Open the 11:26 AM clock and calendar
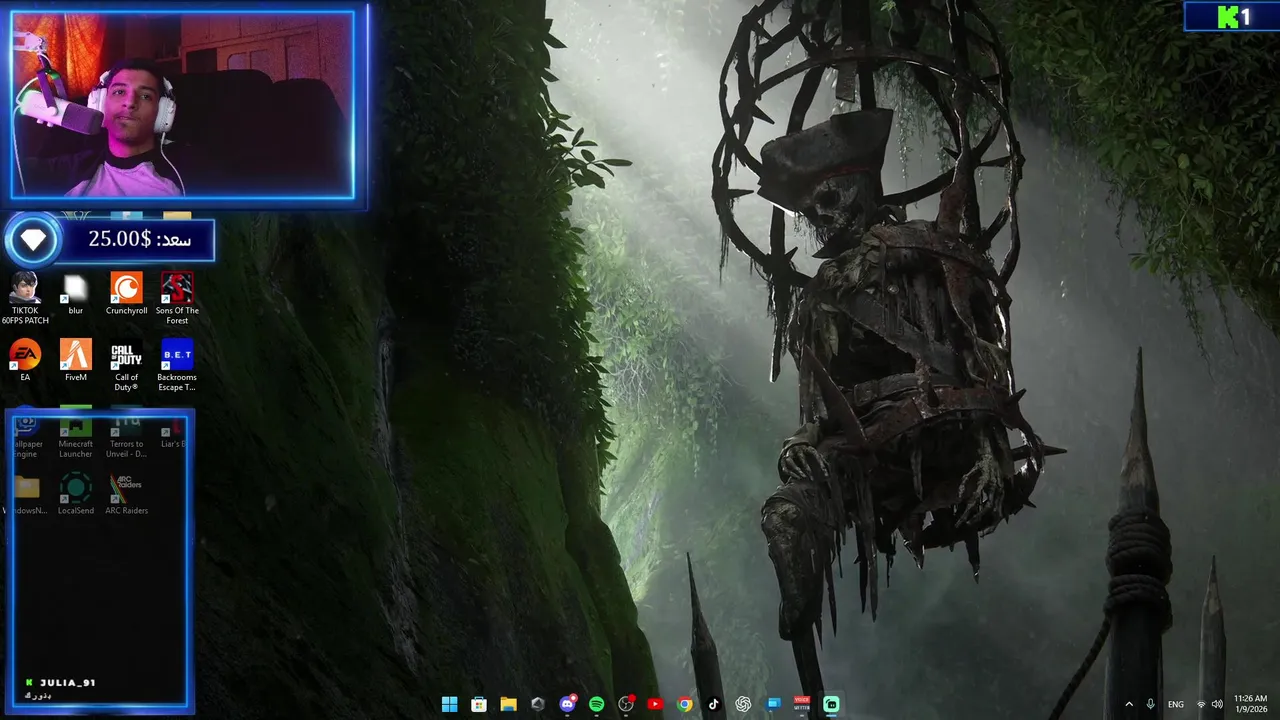The width and height of the screenshot is (1280, 720). point(1251,704)
